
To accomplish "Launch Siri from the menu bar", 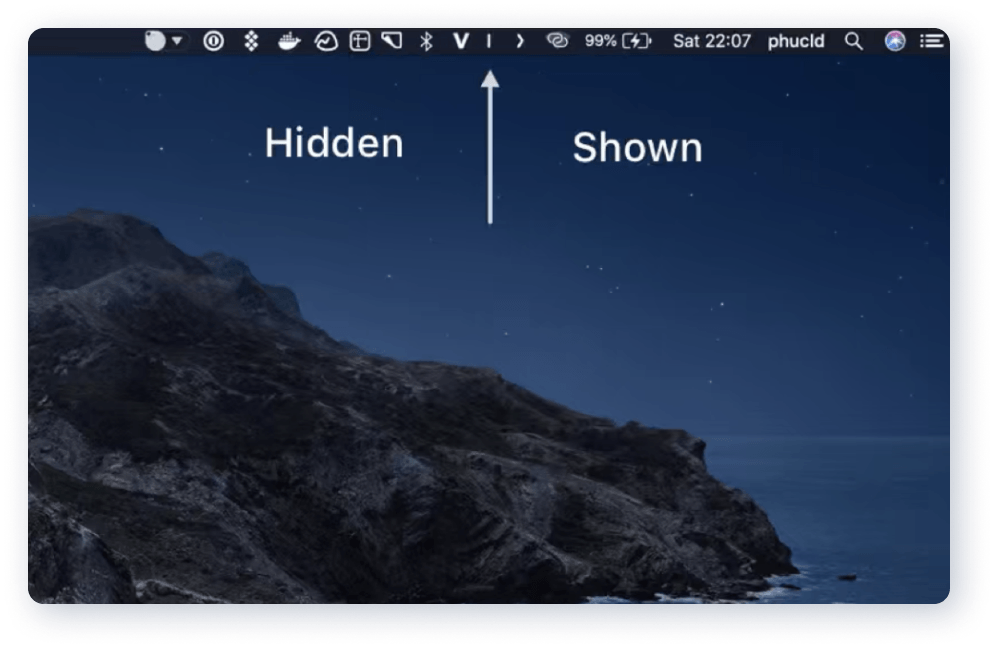I will [895, 41].
